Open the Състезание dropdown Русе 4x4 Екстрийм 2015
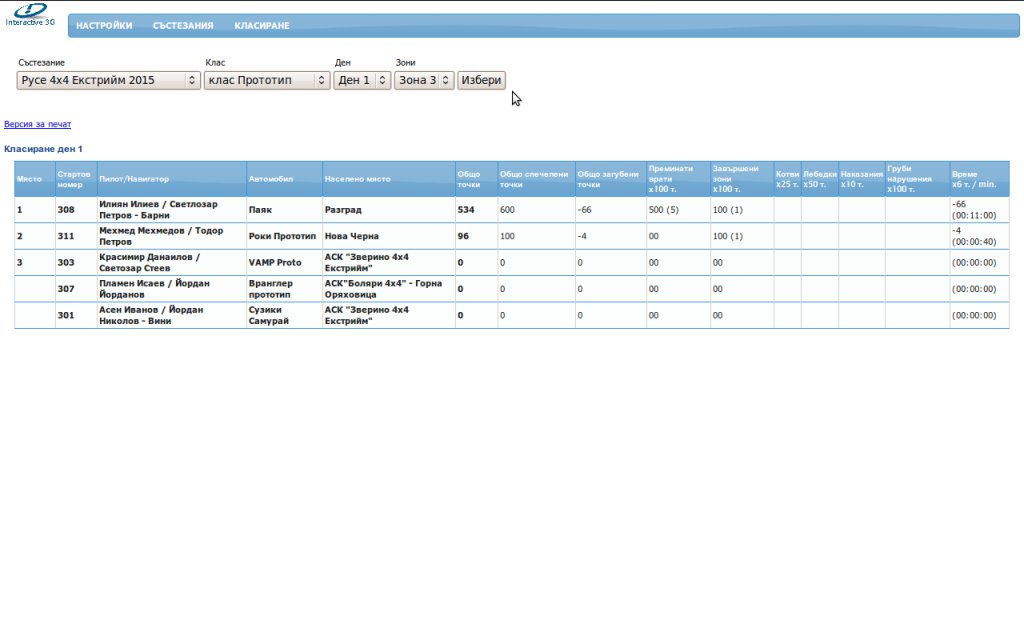 [x=108, y=80]
